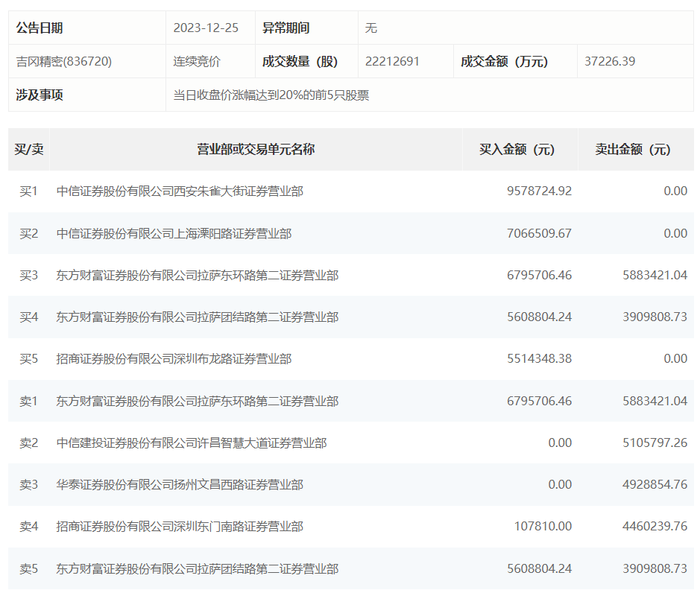Click the 异常期间 label
The image size is (700, 593).
286,28
